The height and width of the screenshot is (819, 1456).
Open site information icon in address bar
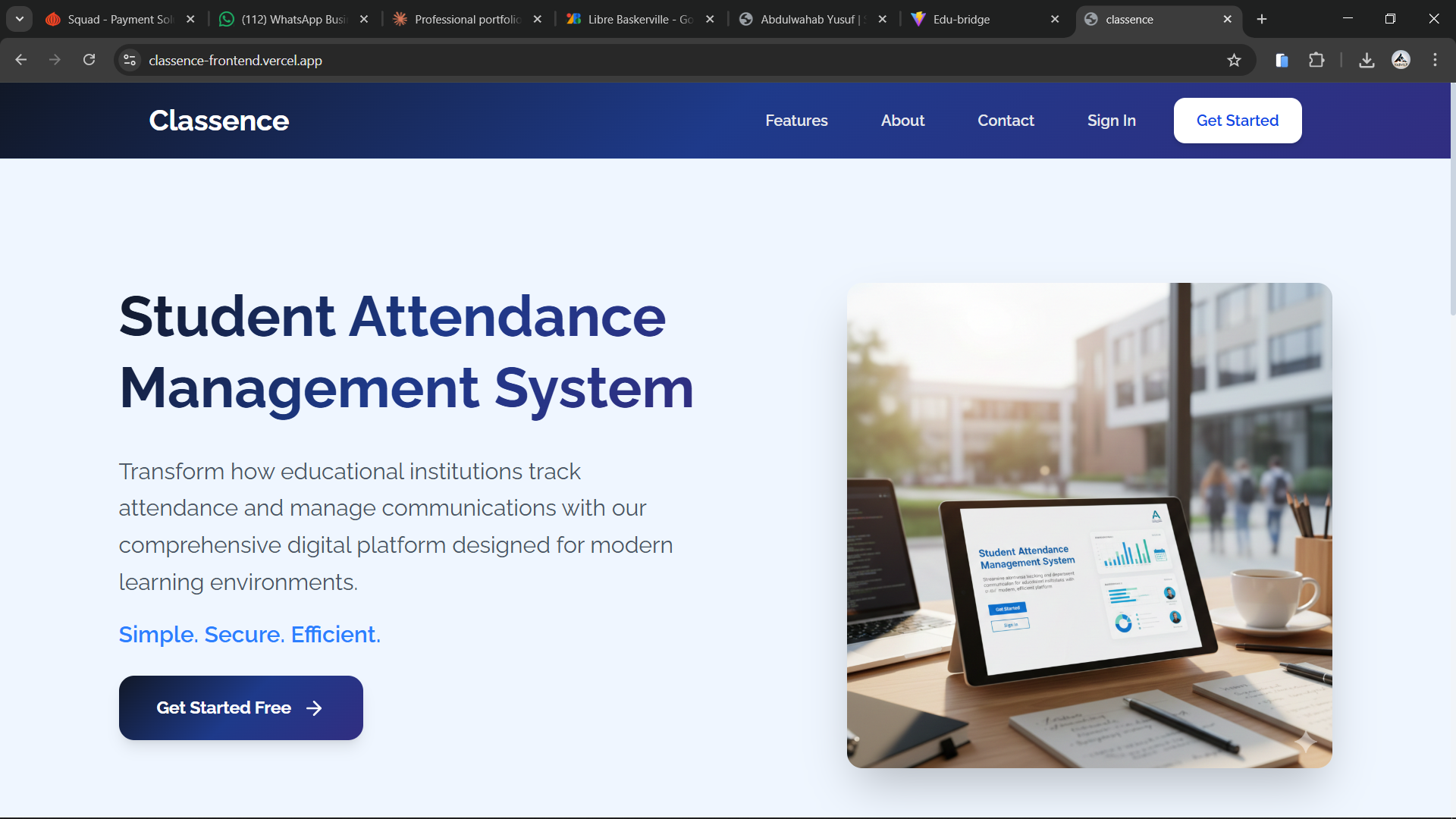click(x=130, y=60)
